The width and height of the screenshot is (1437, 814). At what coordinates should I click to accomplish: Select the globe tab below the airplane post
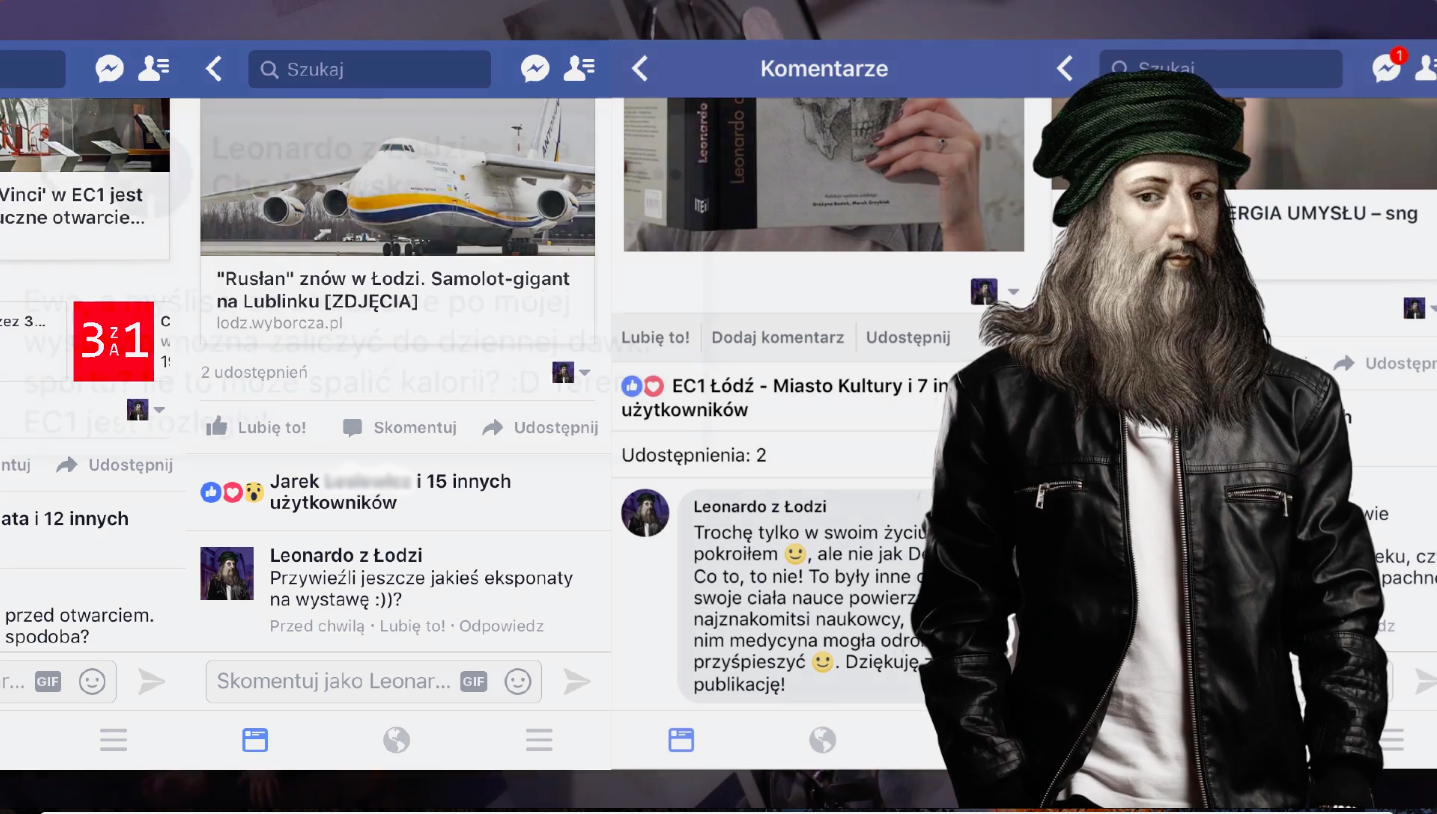(x=396, y=740)
